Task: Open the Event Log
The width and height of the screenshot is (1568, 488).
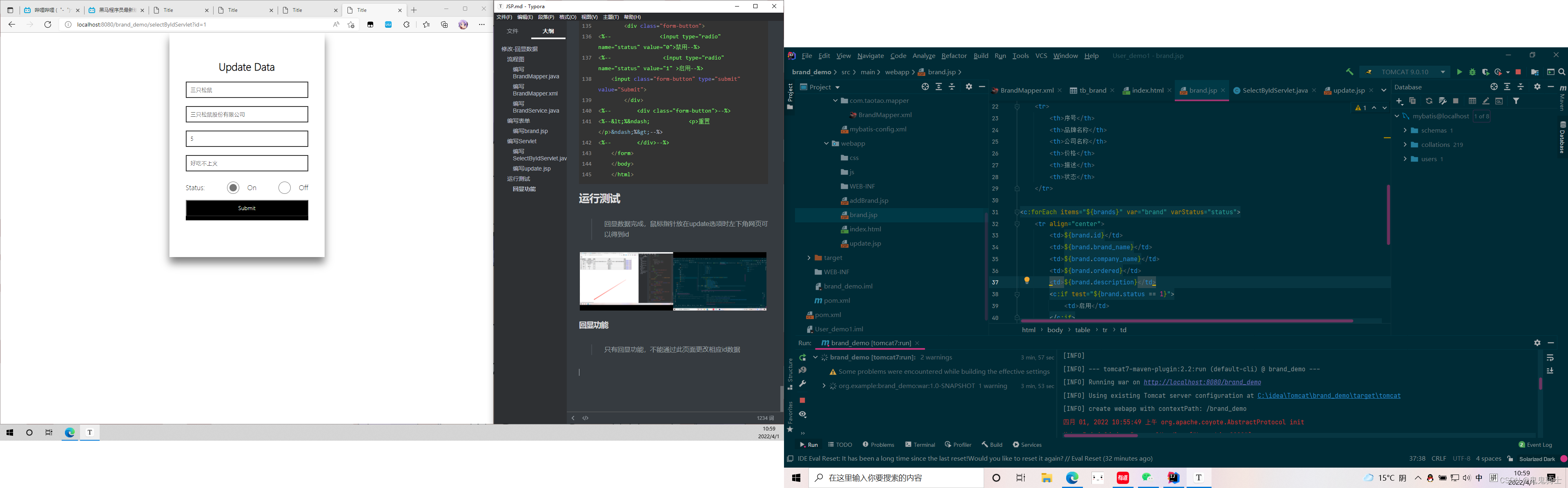Action: [x=1535, y=445]
